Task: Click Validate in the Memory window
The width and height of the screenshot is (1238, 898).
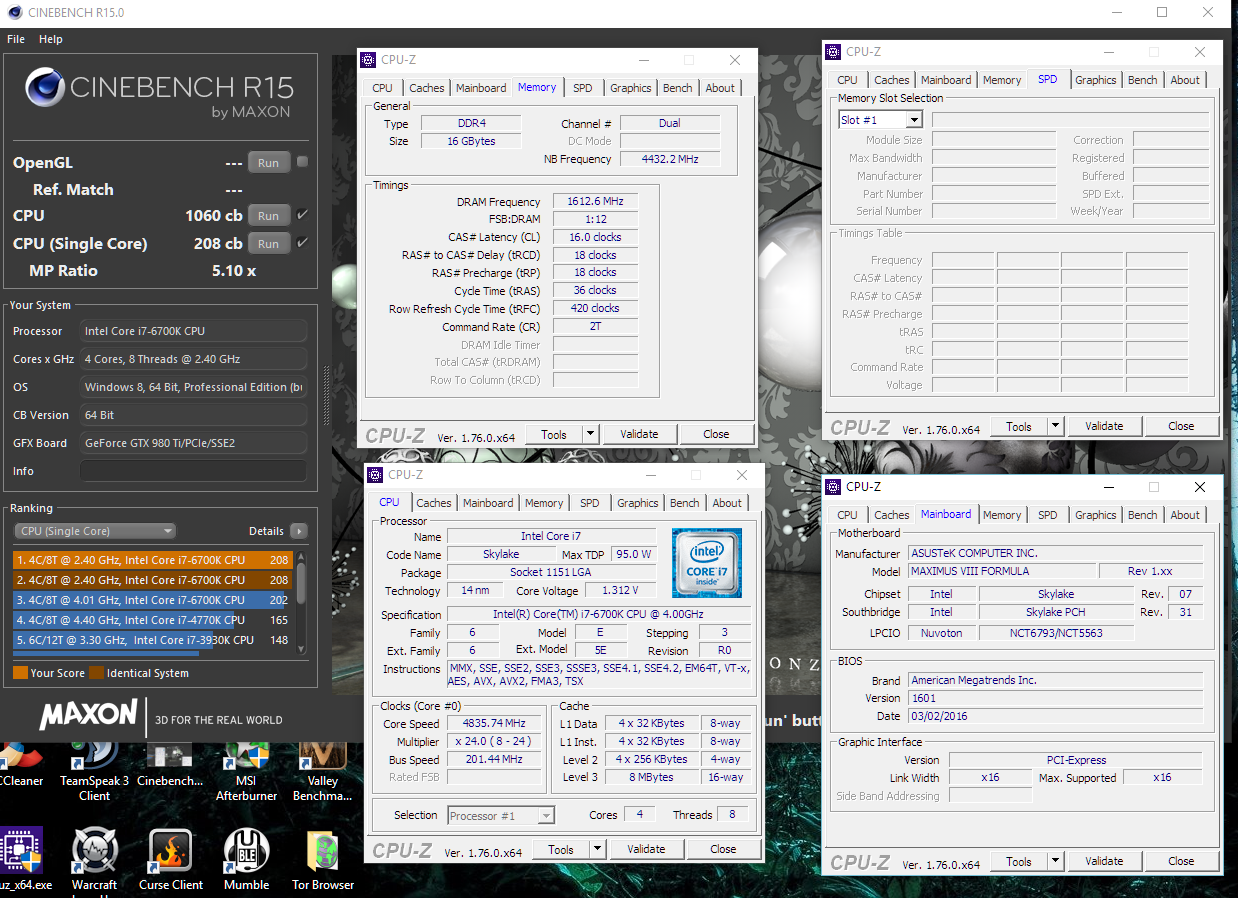Action: coord(639,434)
